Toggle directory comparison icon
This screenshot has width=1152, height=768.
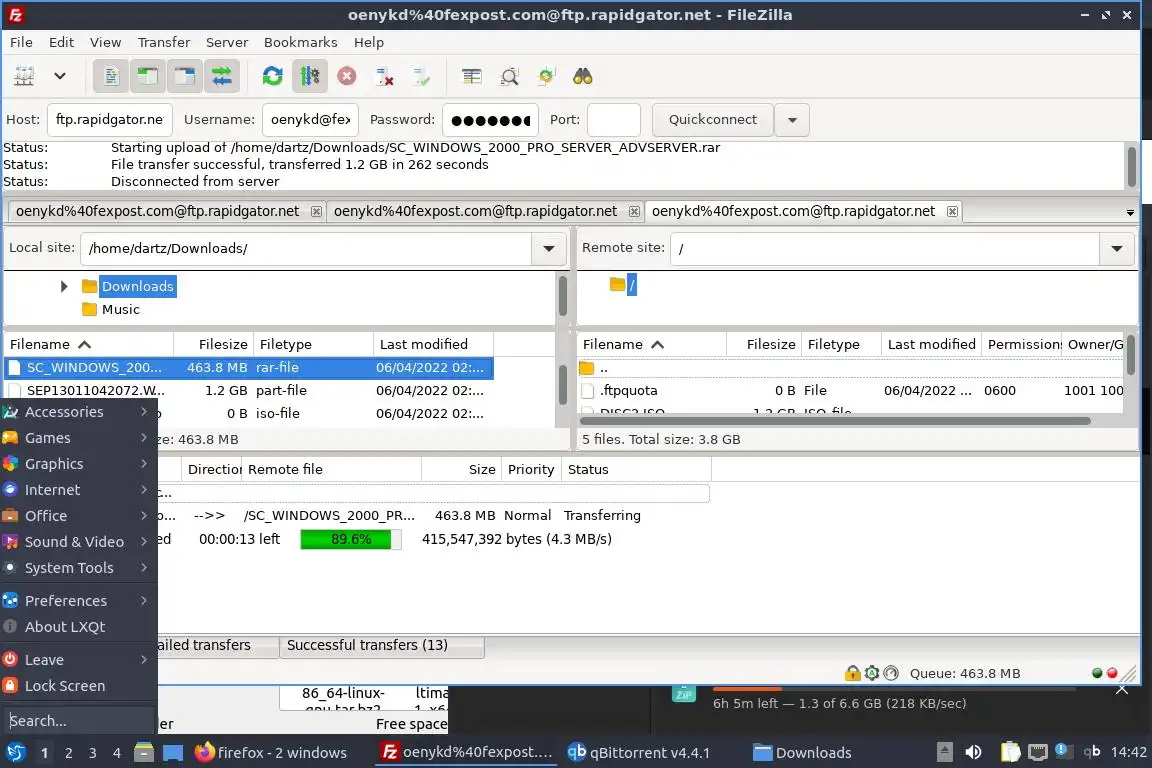(x=509, y=76)
